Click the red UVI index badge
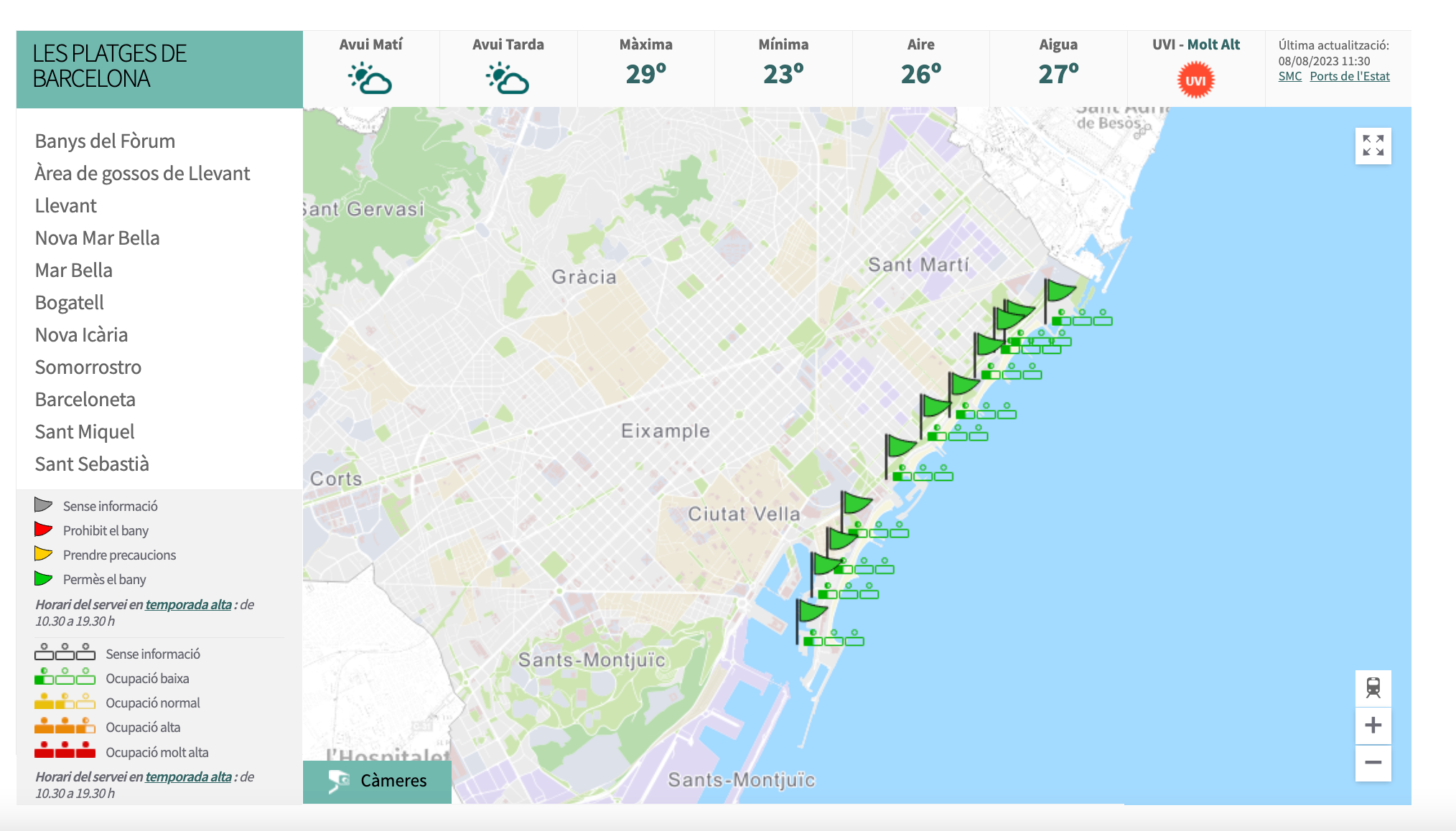The width and height of the screenshot is (1456, 831). [1195, 80]
